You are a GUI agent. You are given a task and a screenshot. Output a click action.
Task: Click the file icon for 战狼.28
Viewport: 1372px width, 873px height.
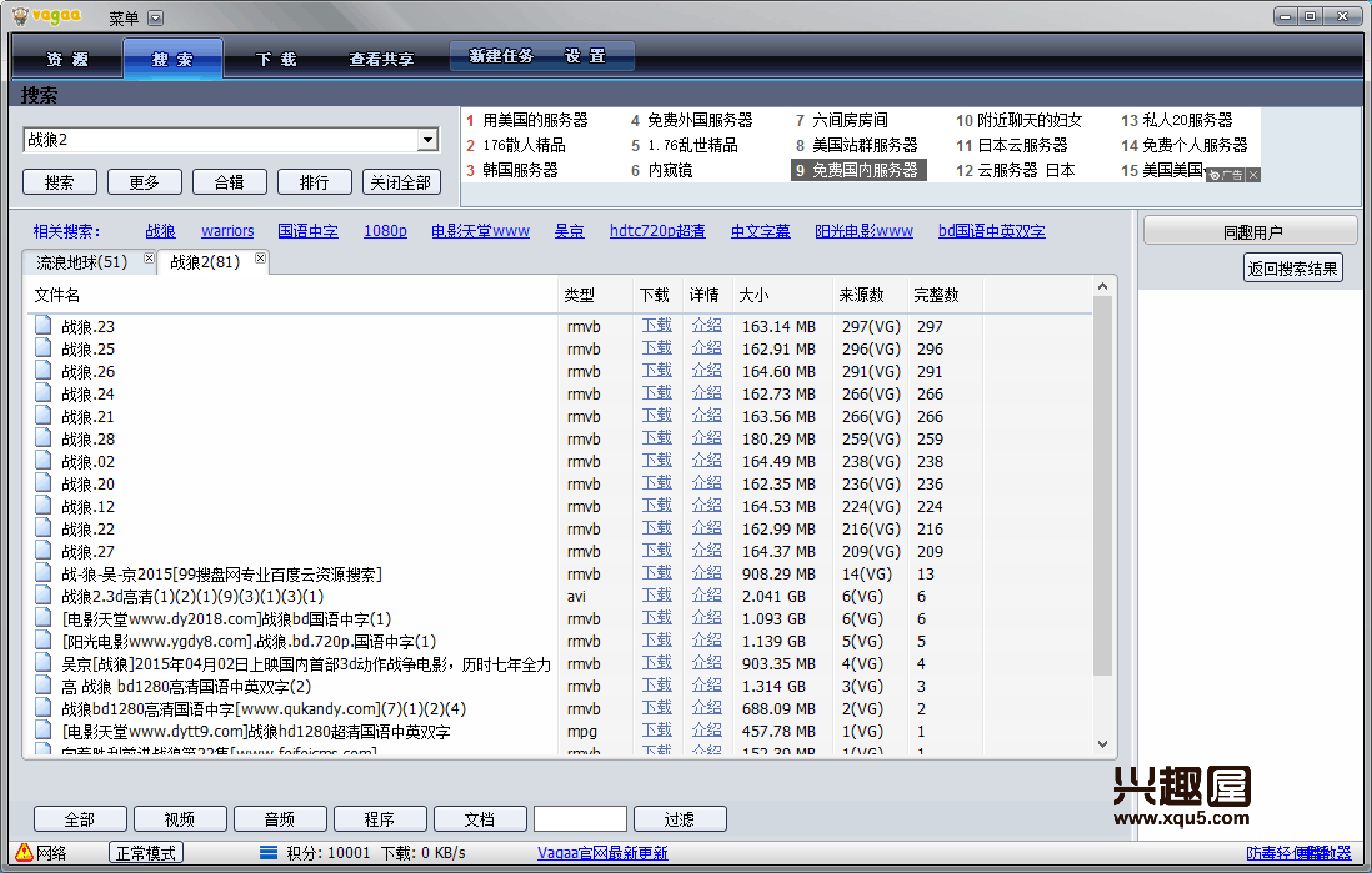(43, 438)
